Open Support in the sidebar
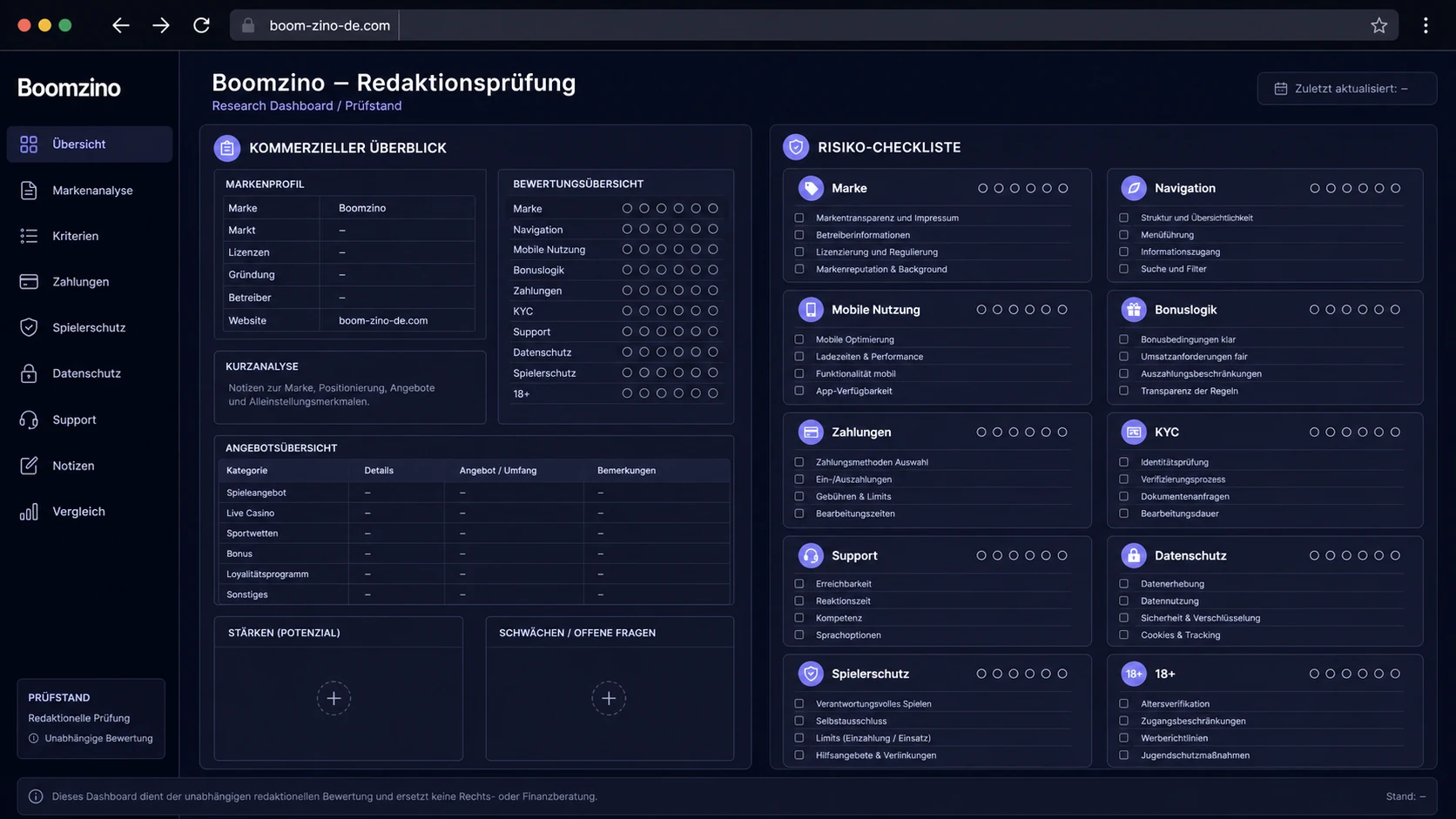 pyautogui.click(x=90, y=420)
